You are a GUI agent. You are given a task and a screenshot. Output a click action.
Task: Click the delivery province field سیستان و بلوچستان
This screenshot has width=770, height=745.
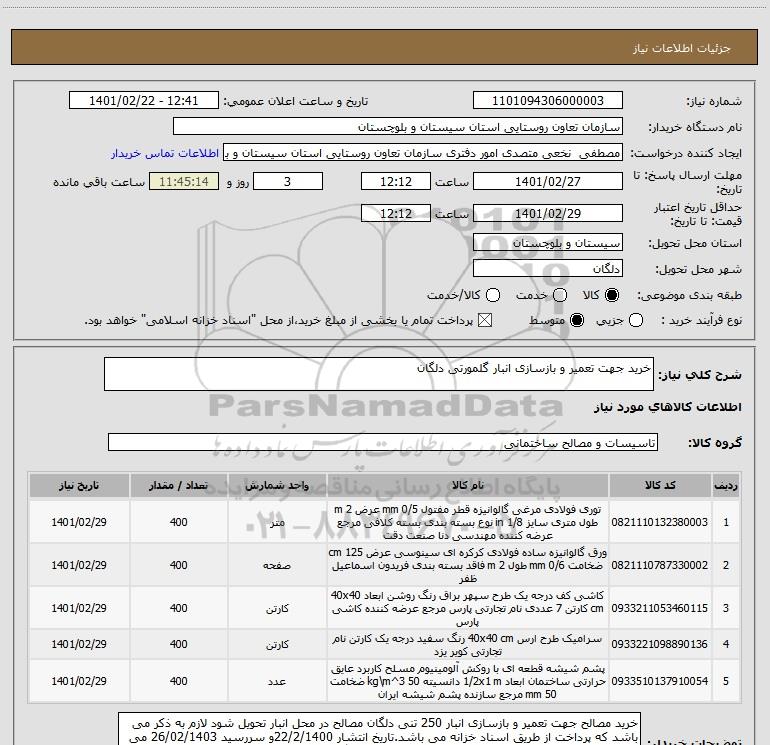548,242
